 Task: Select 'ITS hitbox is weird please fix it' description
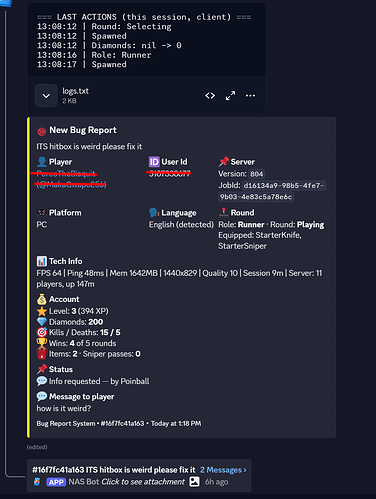(89, 146)
